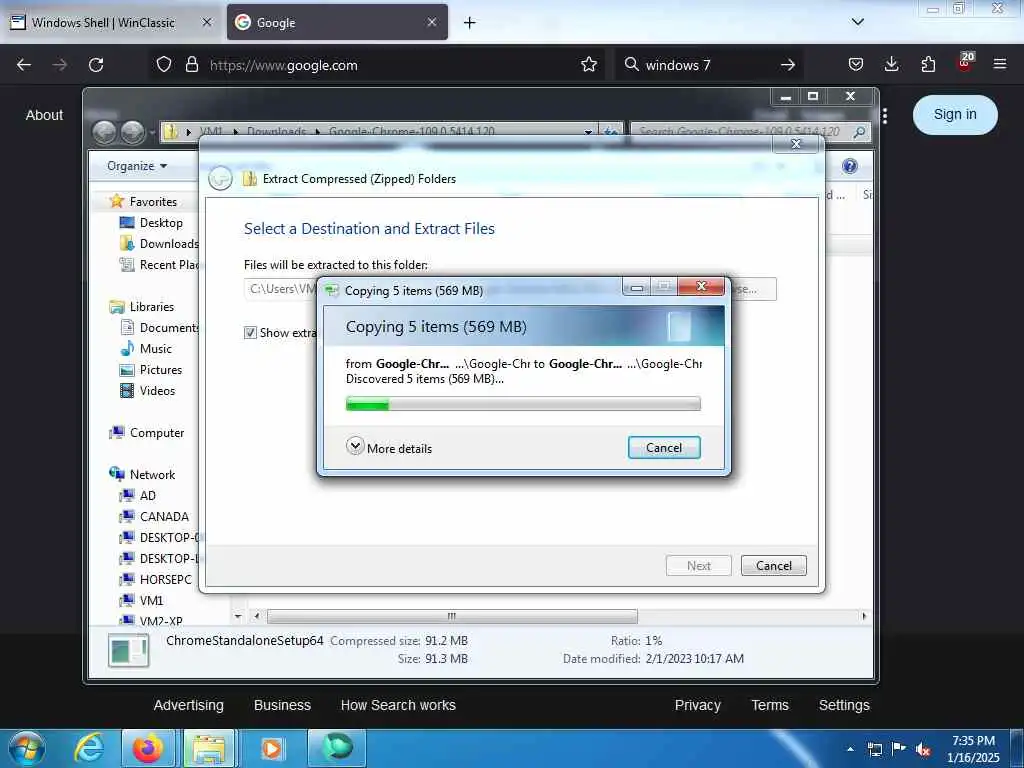Expand More details in copy dialog
The height and width of the screenshot is (768, 1024).
pos(389,447)
